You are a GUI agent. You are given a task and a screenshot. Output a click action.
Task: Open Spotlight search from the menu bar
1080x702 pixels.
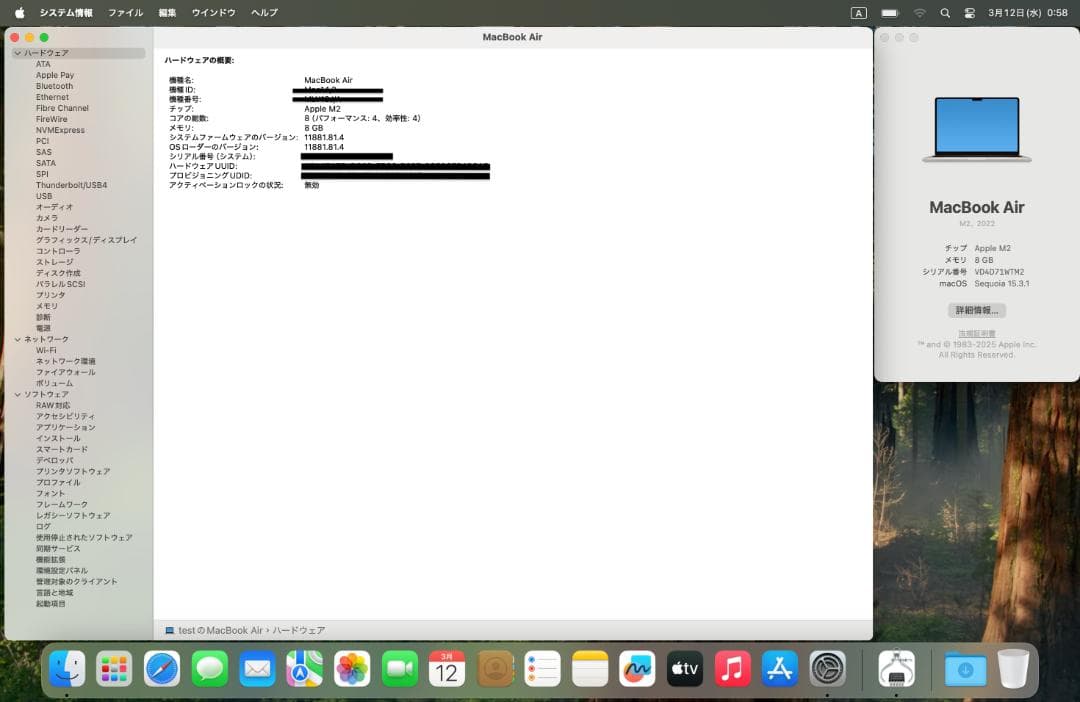tap(944, 13)
